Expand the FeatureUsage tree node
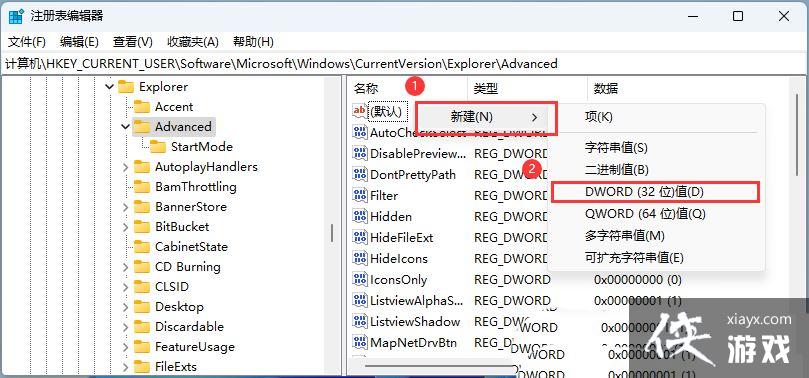Image resolution: width=809 pixels, height=378 pixels. [125, 347]
